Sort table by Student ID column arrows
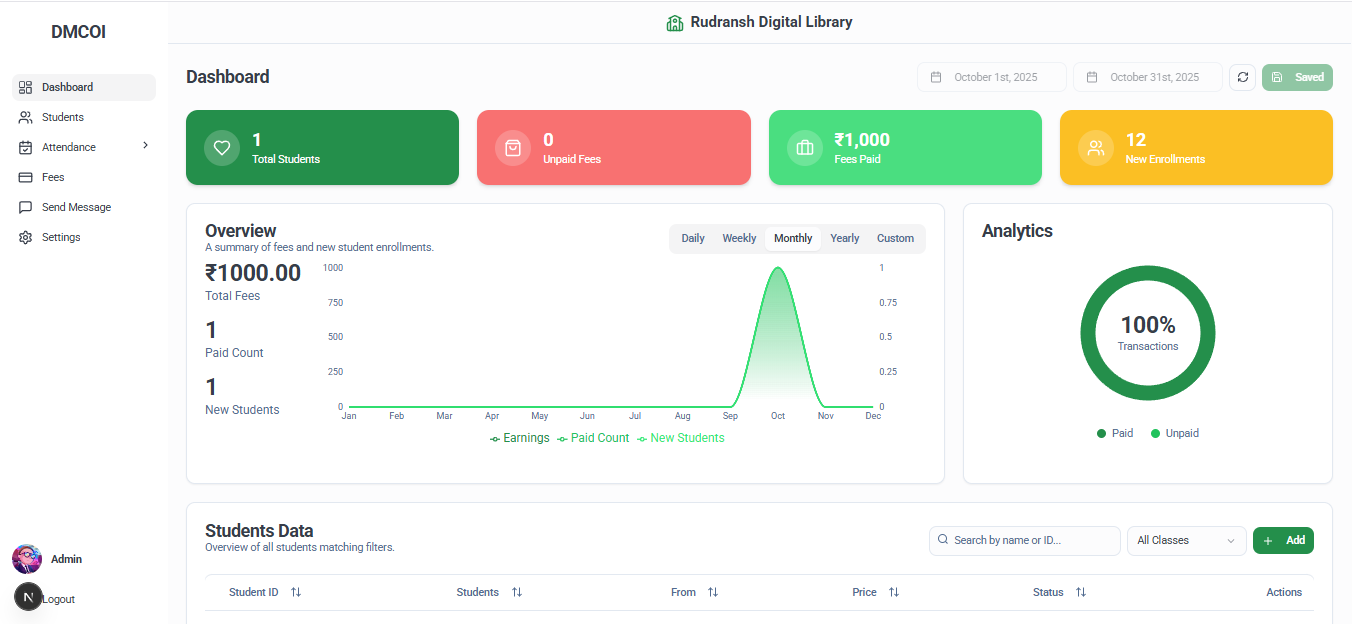The image size is (1352, 624). coord(296,592)
